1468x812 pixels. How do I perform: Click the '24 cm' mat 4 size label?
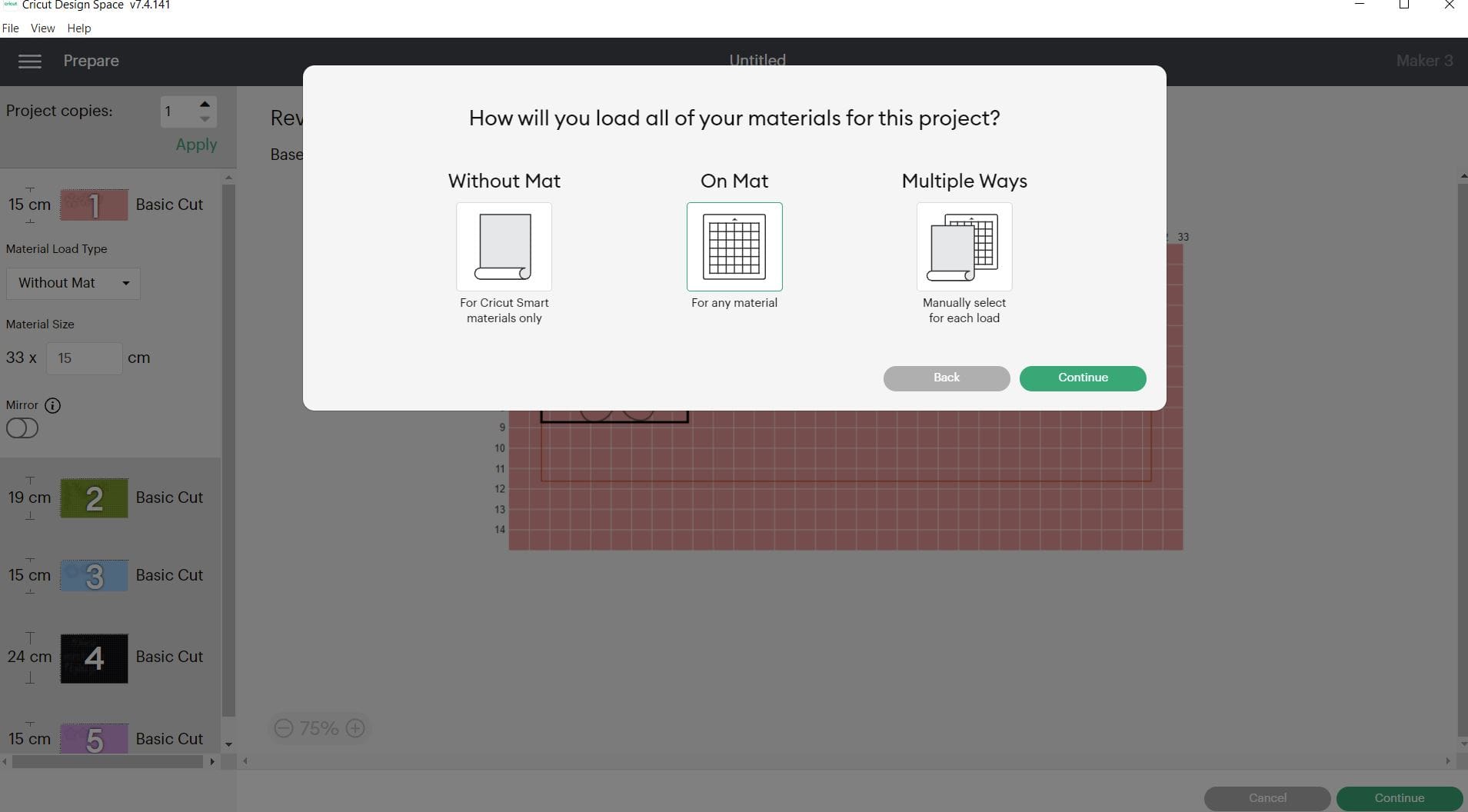(x=29, y=657)
